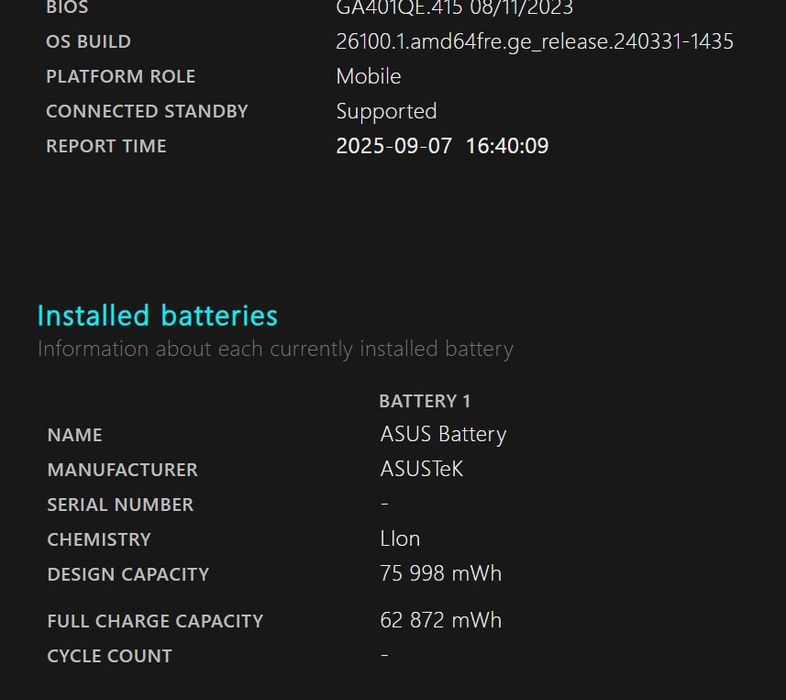Click the OS BUILD label
Viewport: 786px width, 700px height.
point(88,42)
